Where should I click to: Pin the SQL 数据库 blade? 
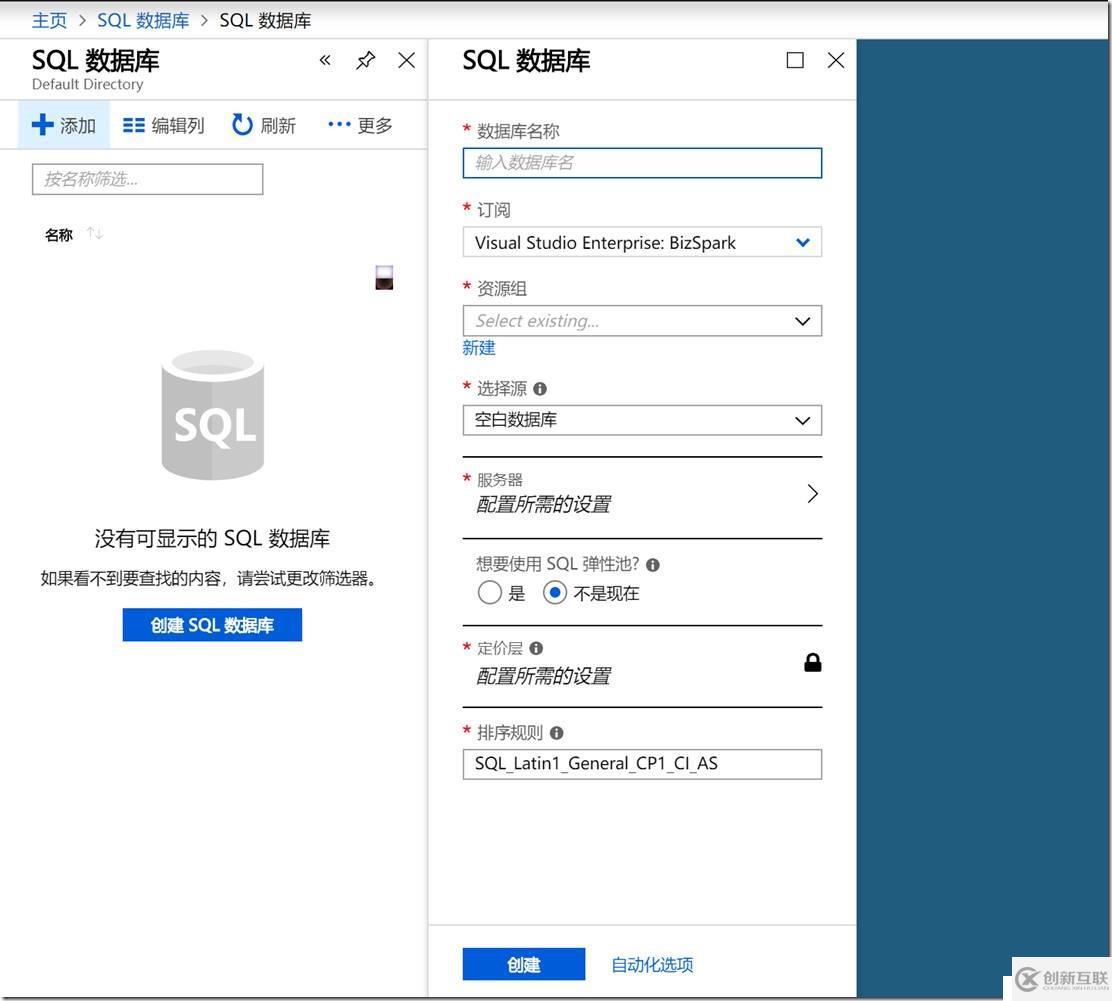tap(365, 60)
